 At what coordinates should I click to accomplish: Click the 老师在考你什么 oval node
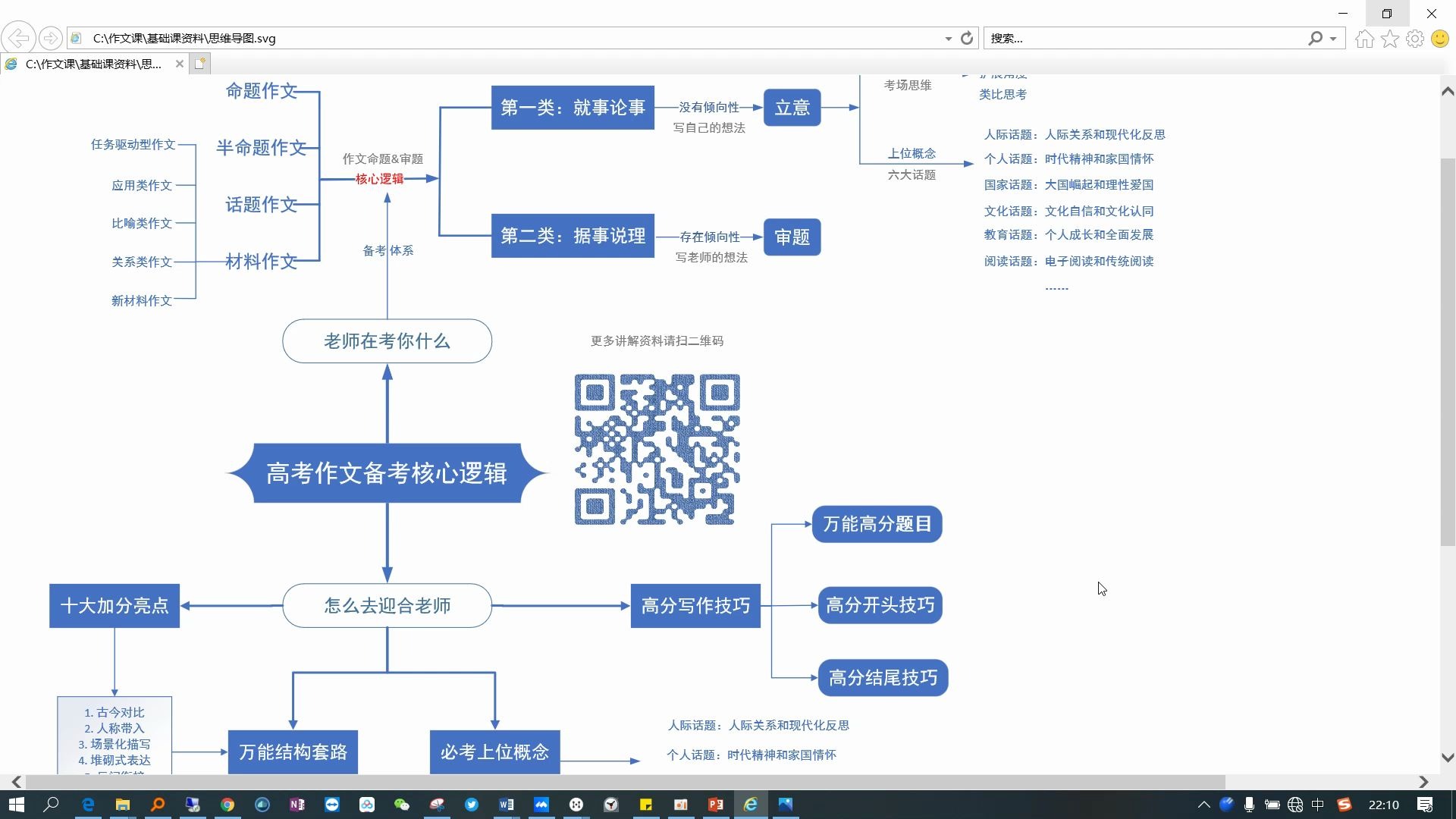tap(387, 341)
